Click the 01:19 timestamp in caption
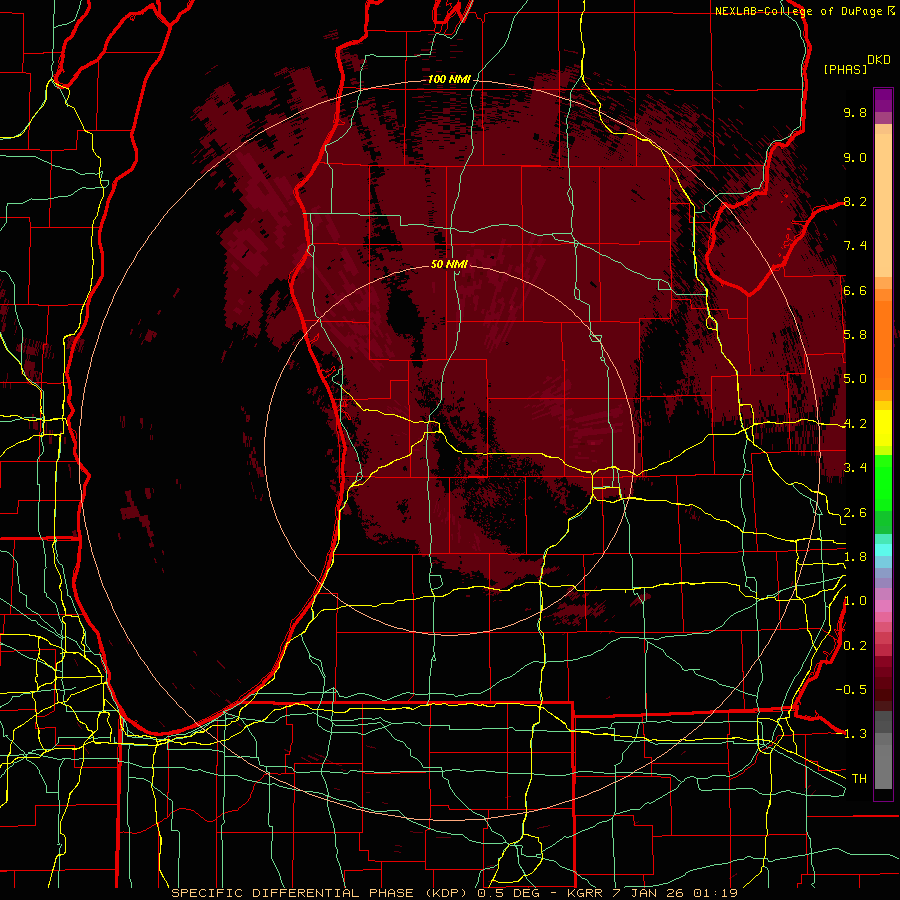This screenshot has height=900, width=900. (716, 893)
